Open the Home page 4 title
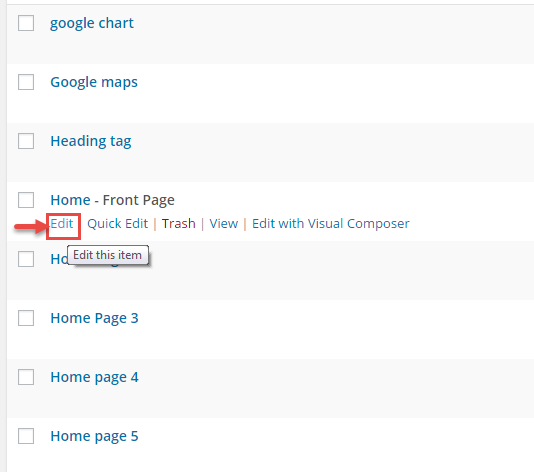 [x=94, y=377]
